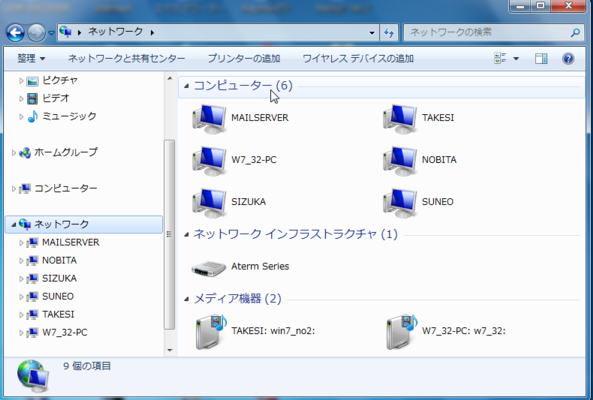Select the Aterm Series router icon
Viewport: 593px width, 400px height.
tap(209, 268)
